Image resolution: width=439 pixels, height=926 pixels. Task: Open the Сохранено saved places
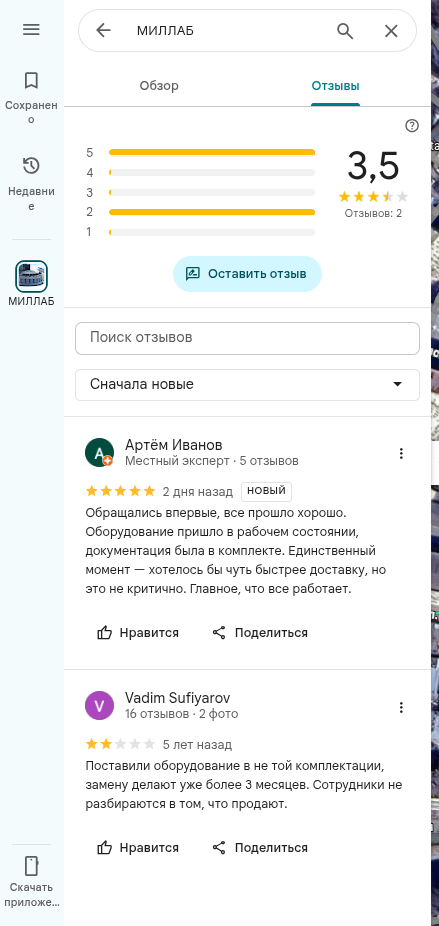(x=31, y=97)
